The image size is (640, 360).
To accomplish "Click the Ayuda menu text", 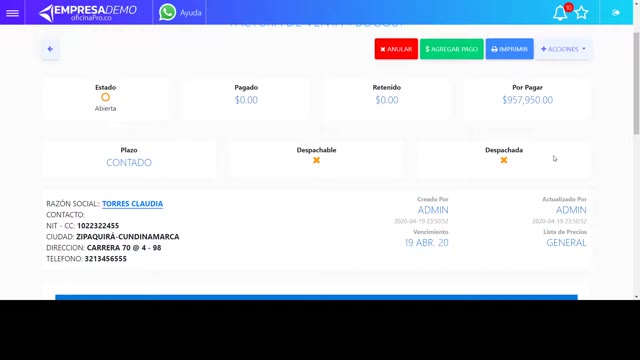I will click(x=191, y=13).
